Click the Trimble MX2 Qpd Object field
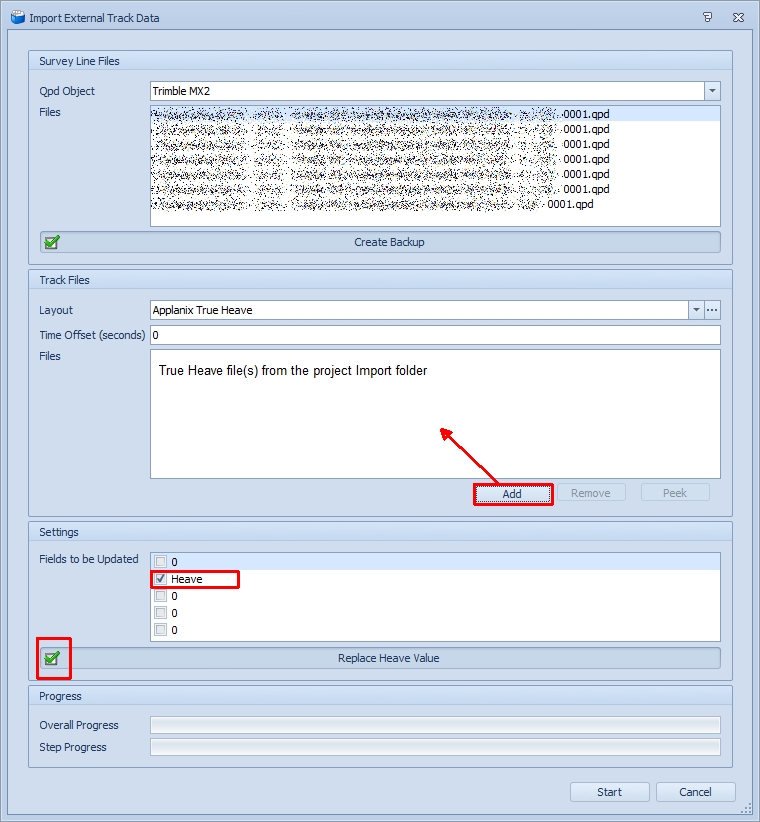This screenshot has height=822, width=760. tap(427, 91)
